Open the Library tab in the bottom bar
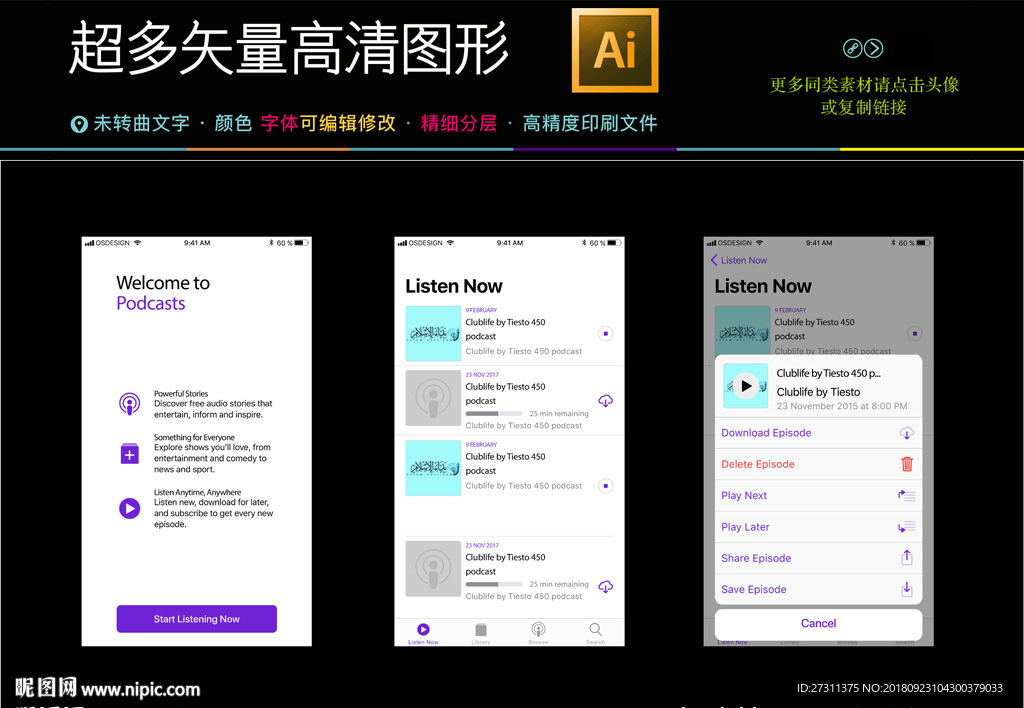Viewport: 1024px width, 708px height. tap(481, 632)
